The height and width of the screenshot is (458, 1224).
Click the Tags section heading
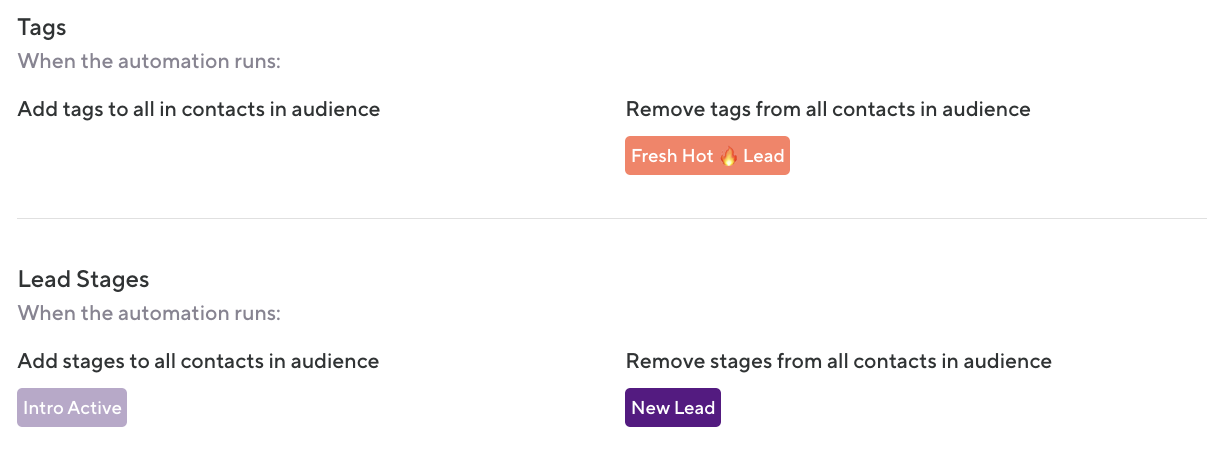coord(42,27)
